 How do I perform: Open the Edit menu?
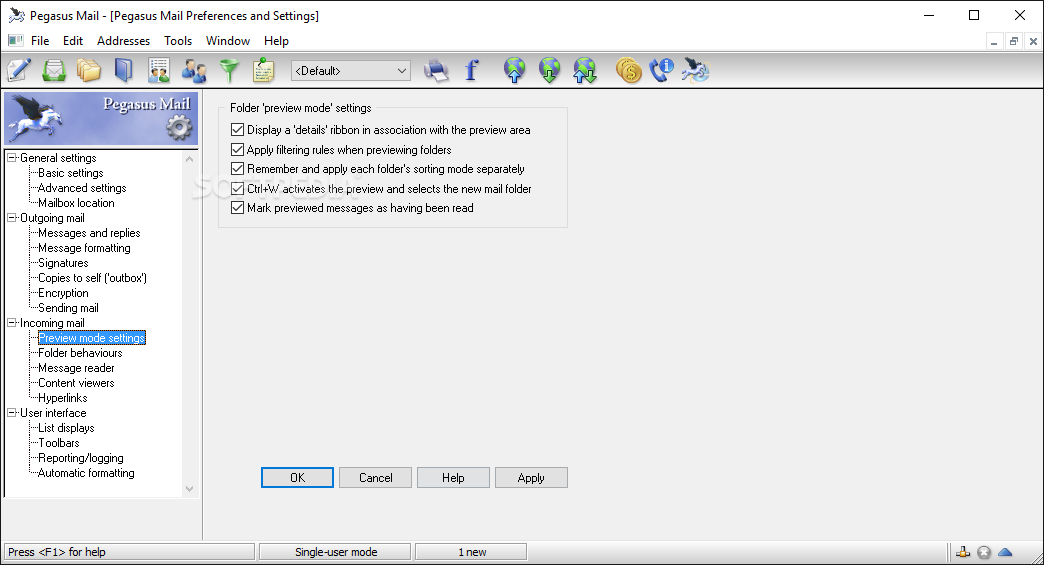click(73, 41)
